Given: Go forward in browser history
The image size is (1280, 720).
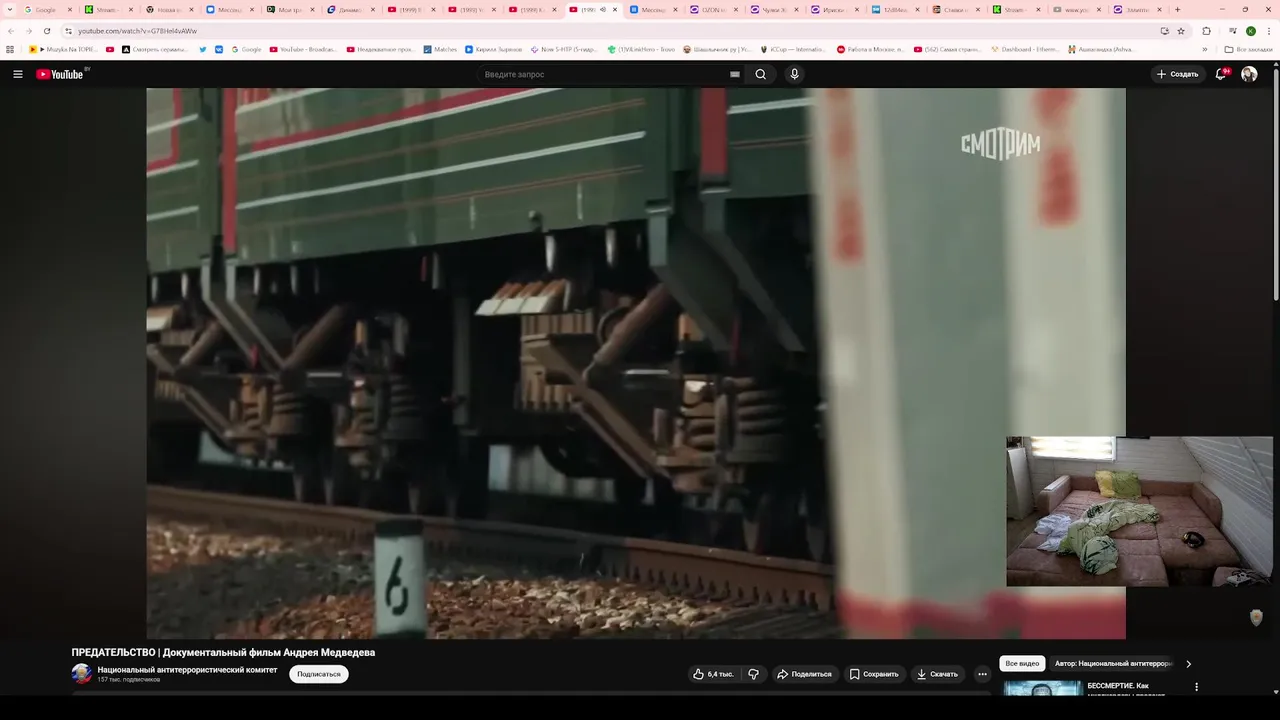Looking at the screenshot, I should tap(29, 31).
